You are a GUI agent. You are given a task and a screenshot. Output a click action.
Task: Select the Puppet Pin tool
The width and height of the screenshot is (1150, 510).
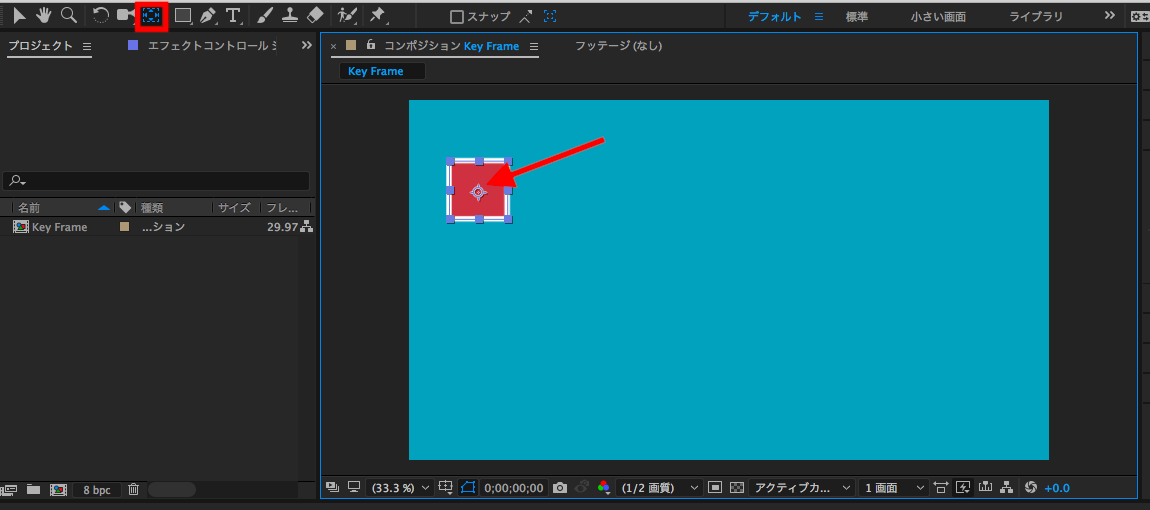pyautogui.click(x=378, y=15)
